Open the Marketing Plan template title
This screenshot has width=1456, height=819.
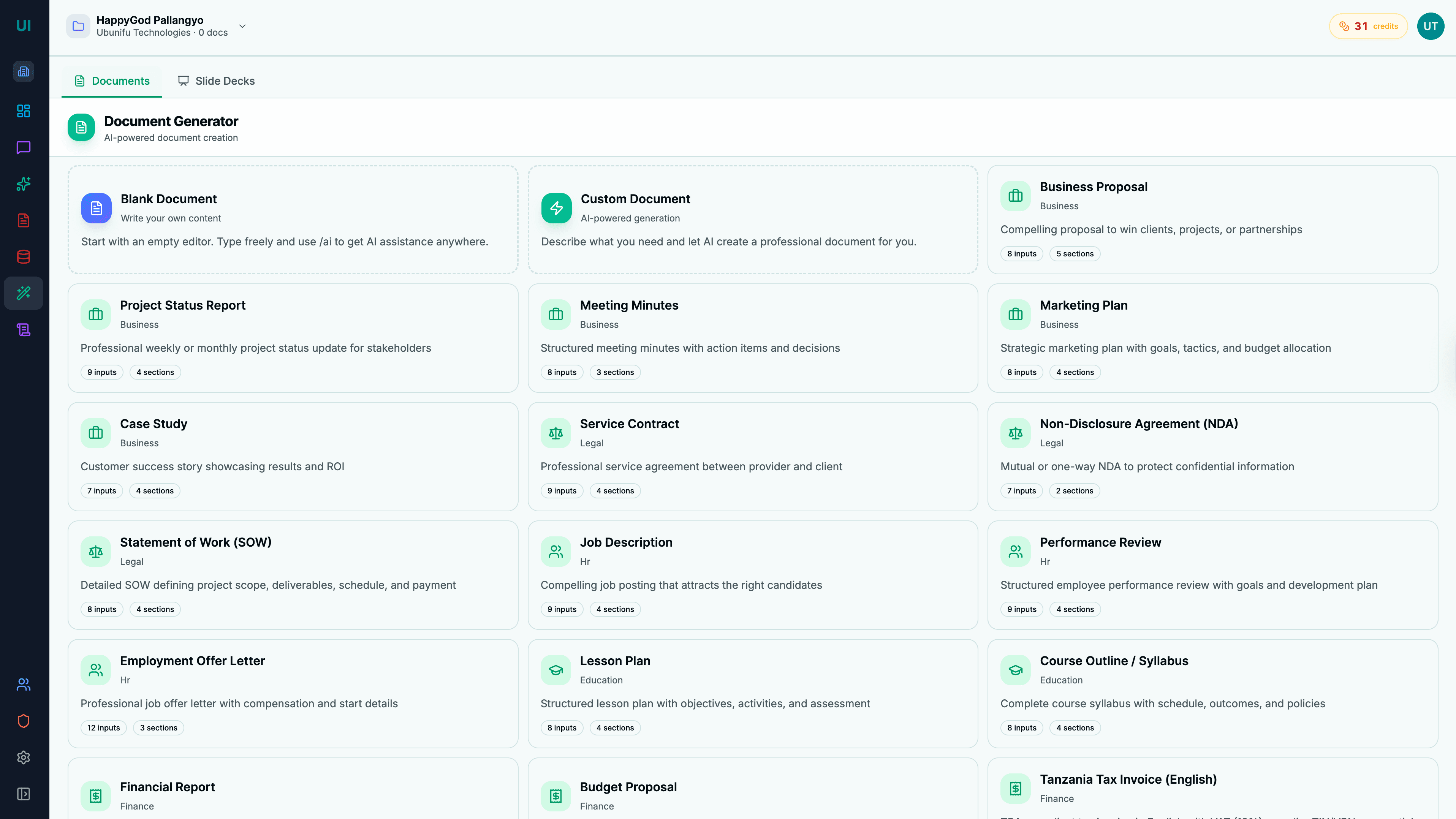(1084, 305)
